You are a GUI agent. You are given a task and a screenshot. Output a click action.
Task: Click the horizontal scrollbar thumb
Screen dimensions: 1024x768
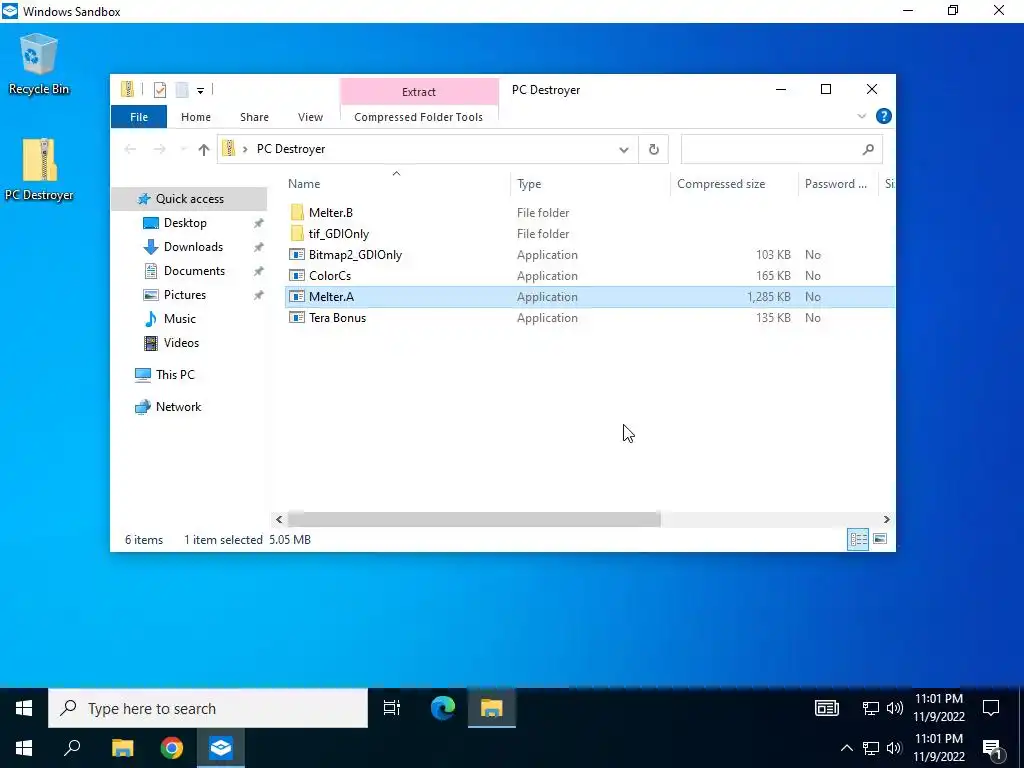click(x=474, y=520)
